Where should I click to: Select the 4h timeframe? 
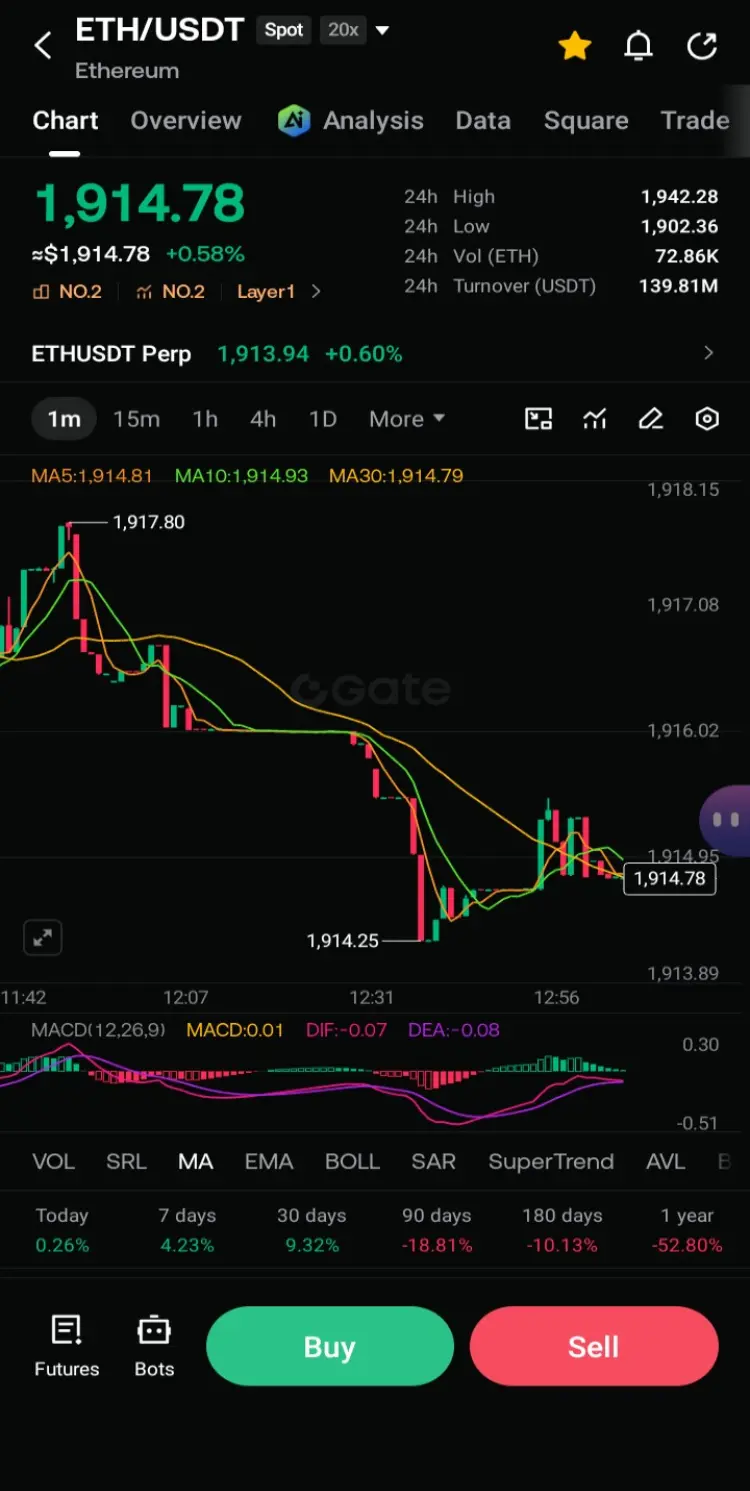[263, 419]
